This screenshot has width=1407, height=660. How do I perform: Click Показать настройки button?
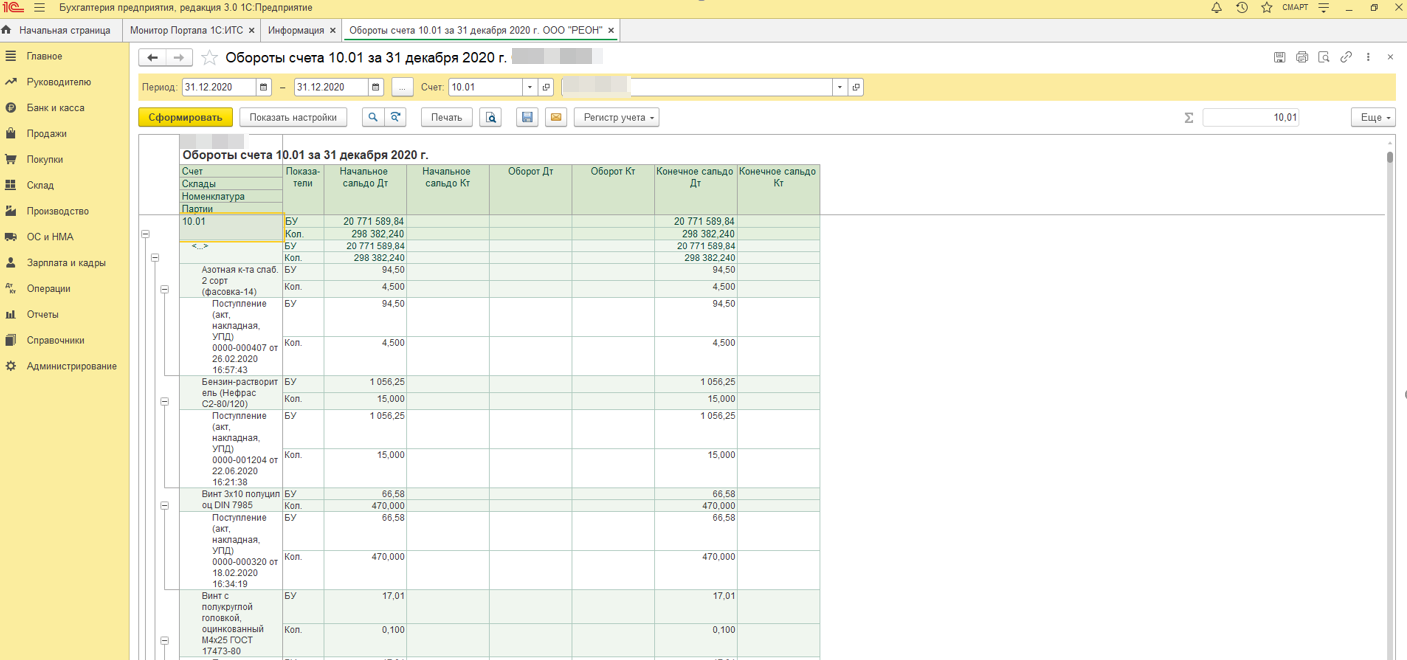tap(293, 118)
